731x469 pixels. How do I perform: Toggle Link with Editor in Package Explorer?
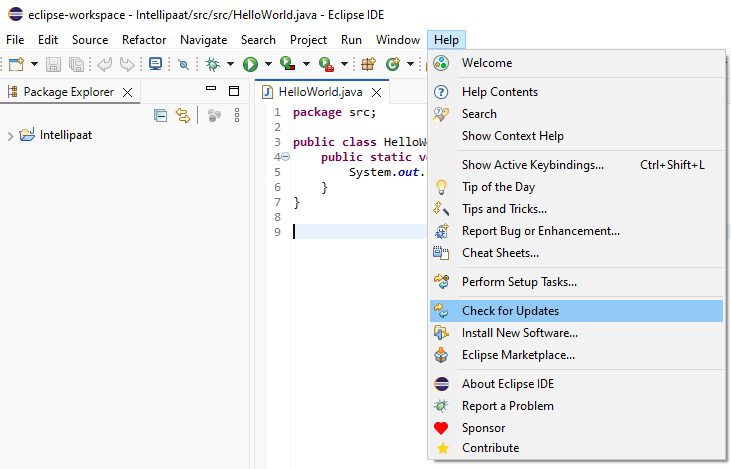(x=183, y=115)
